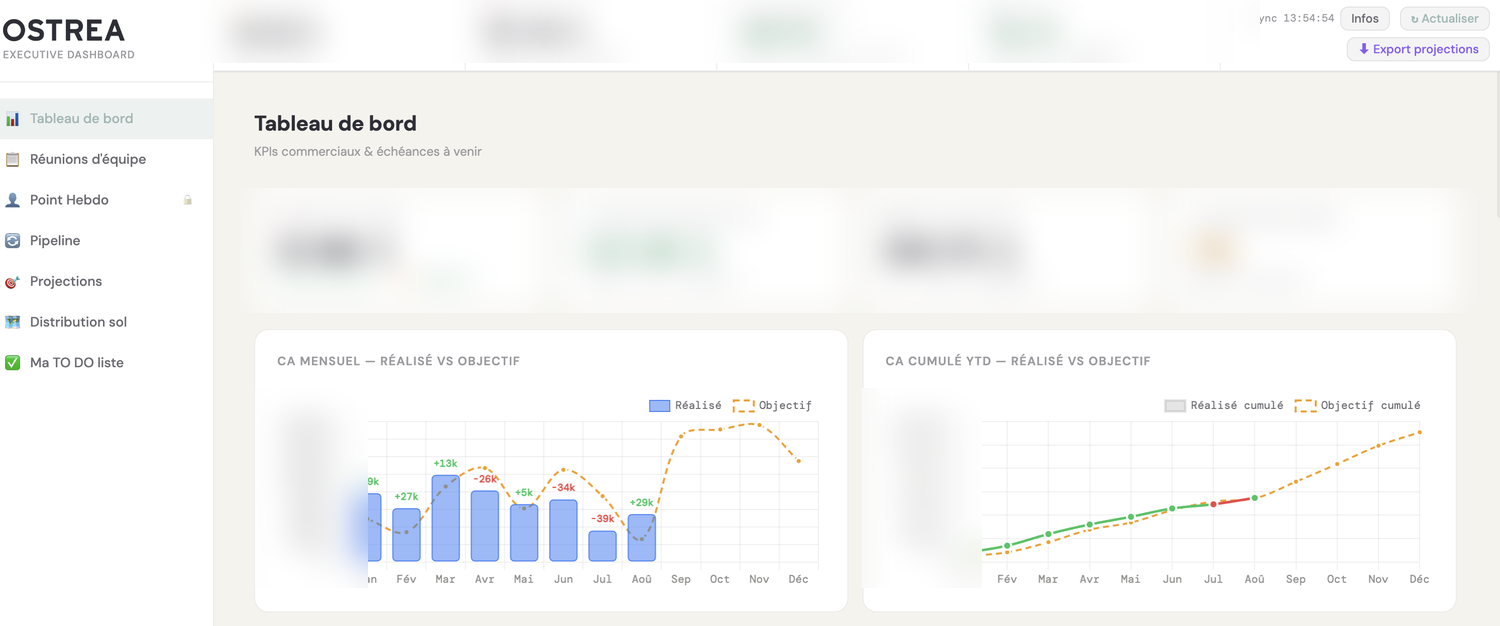Screen dimensions: 1500x626
Task: Click the Actualiser refresh button
Action: (1444, 19)
